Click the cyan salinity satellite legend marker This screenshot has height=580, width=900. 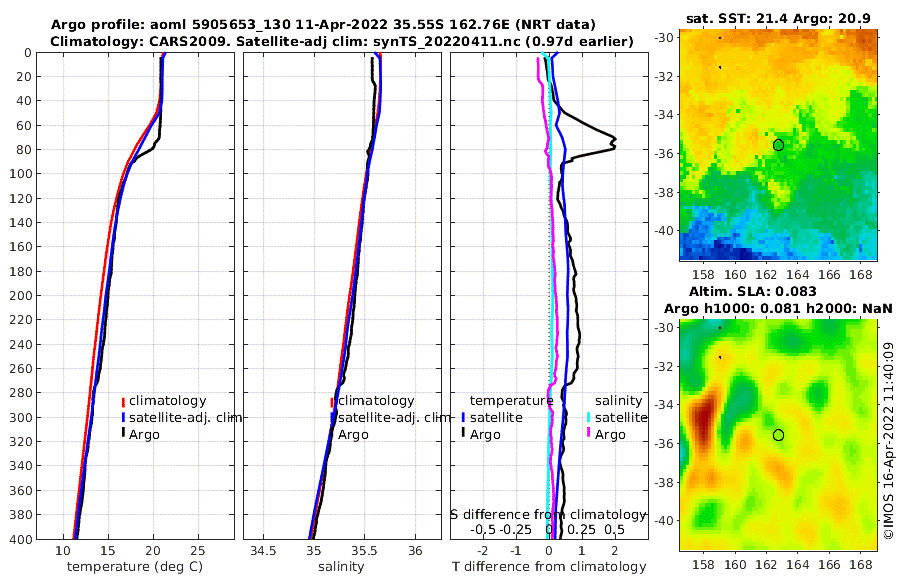589,417
